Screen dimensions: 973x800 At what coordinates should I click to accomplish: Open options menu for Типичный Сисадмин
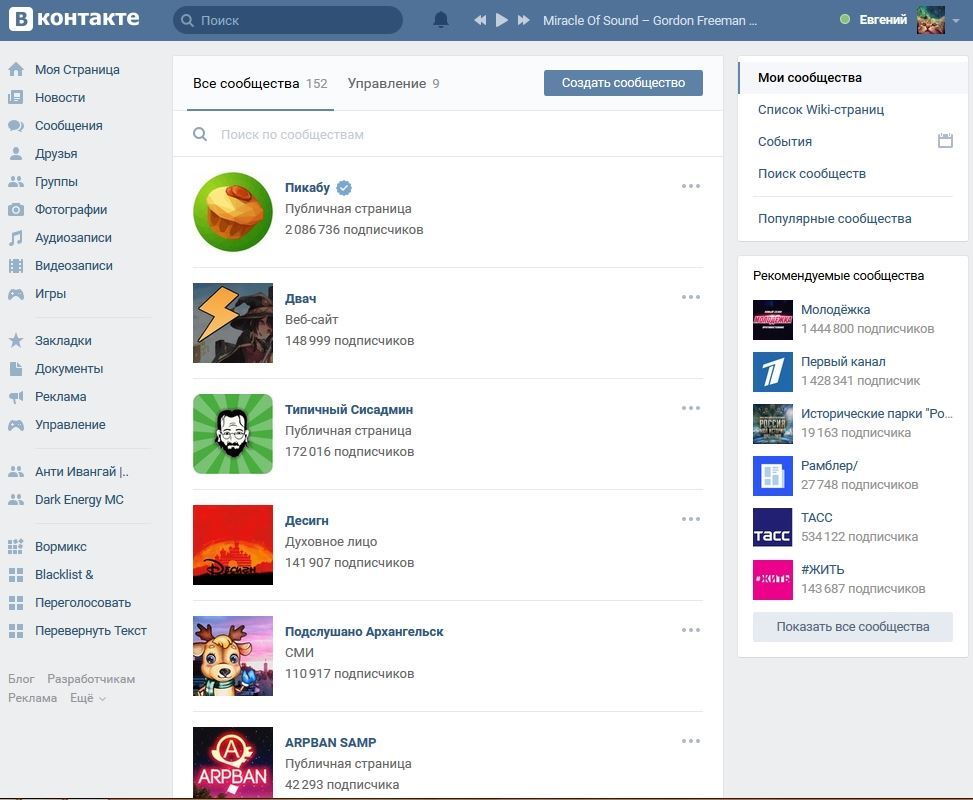point(691,408)
